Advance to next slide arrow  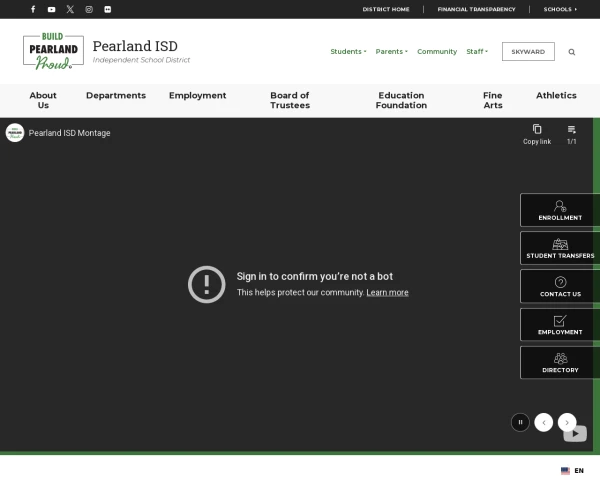click(567, 422)
